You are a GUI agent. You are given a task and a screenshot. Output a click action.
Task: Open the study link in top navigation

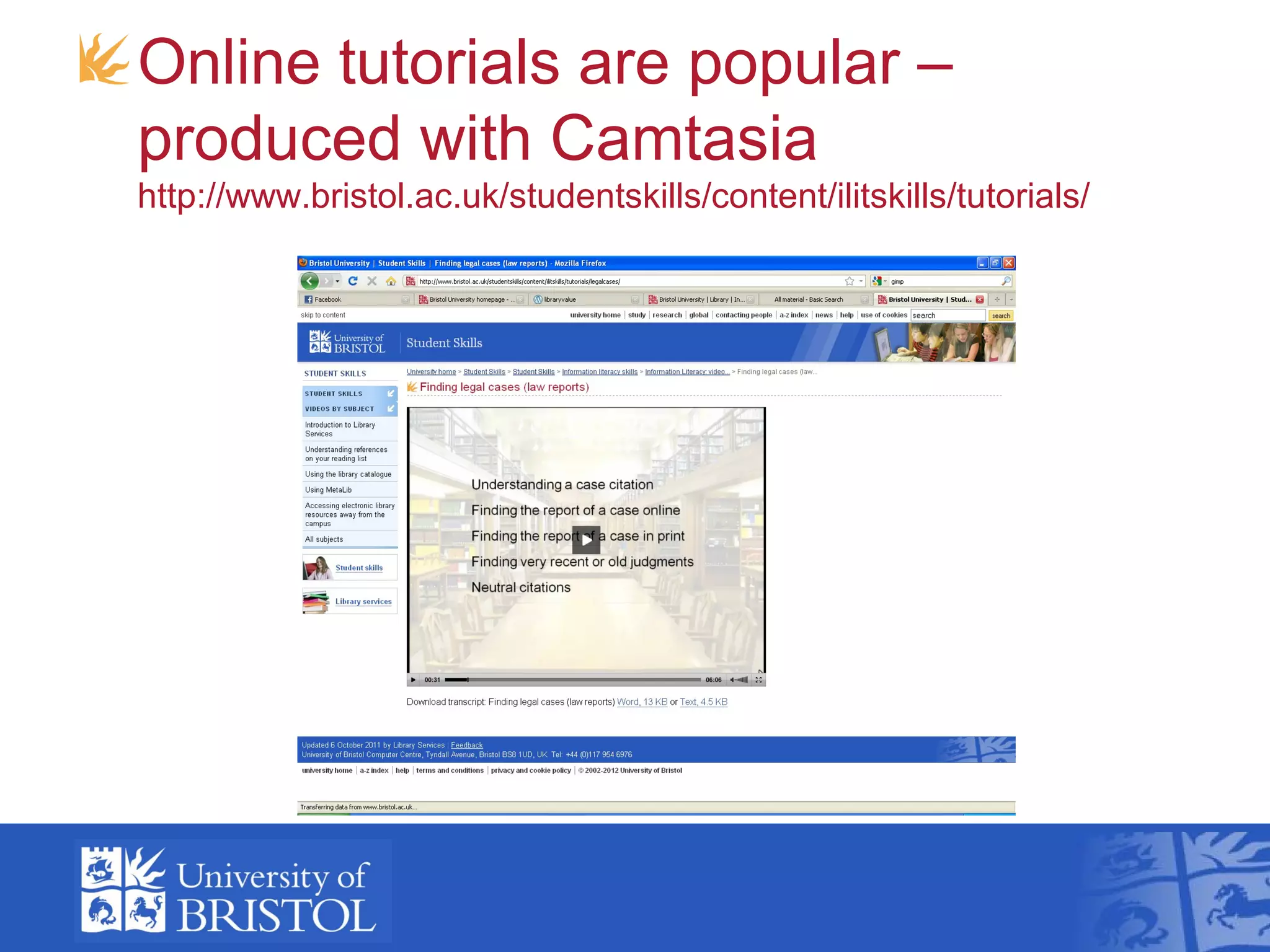click(x=637, y=315)
